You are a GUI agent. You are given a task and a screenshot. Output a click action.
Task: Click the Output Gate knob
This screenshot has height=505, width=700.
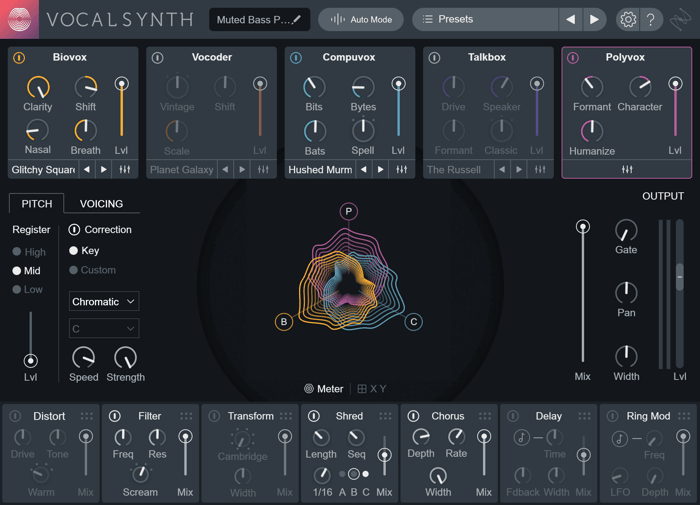pyautogui.click(x=626, y=230)
